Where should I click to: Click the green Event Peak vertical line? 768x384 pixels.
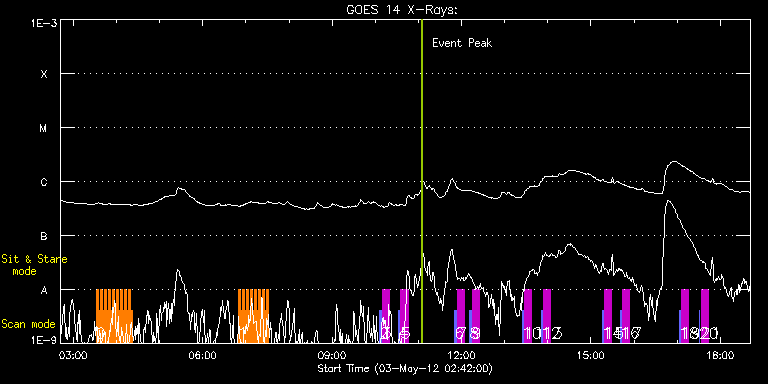pos(422,181)
